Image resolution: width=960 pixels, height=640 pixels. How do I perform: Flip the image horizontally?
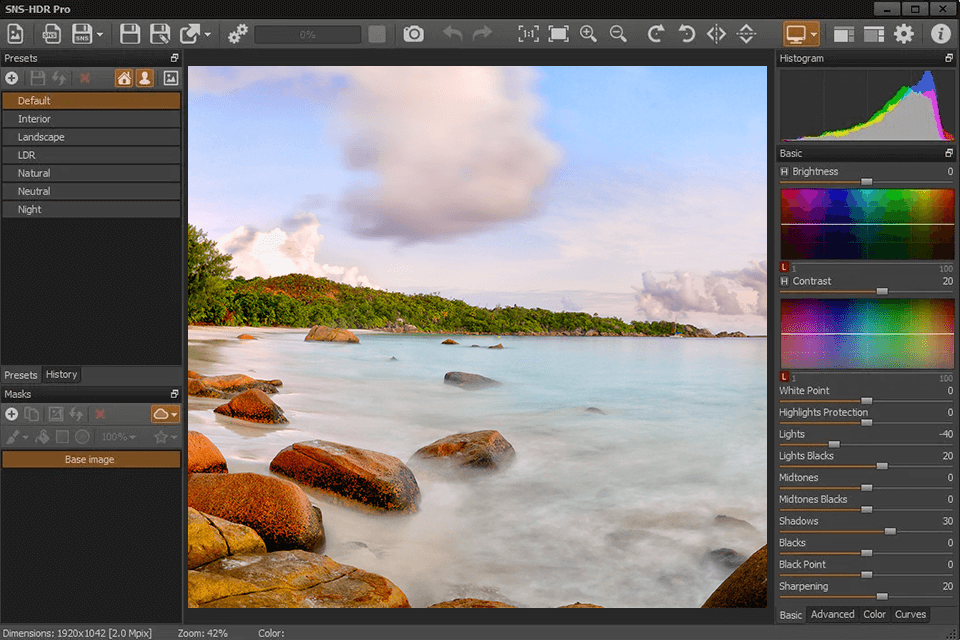(x=716, y=34)
